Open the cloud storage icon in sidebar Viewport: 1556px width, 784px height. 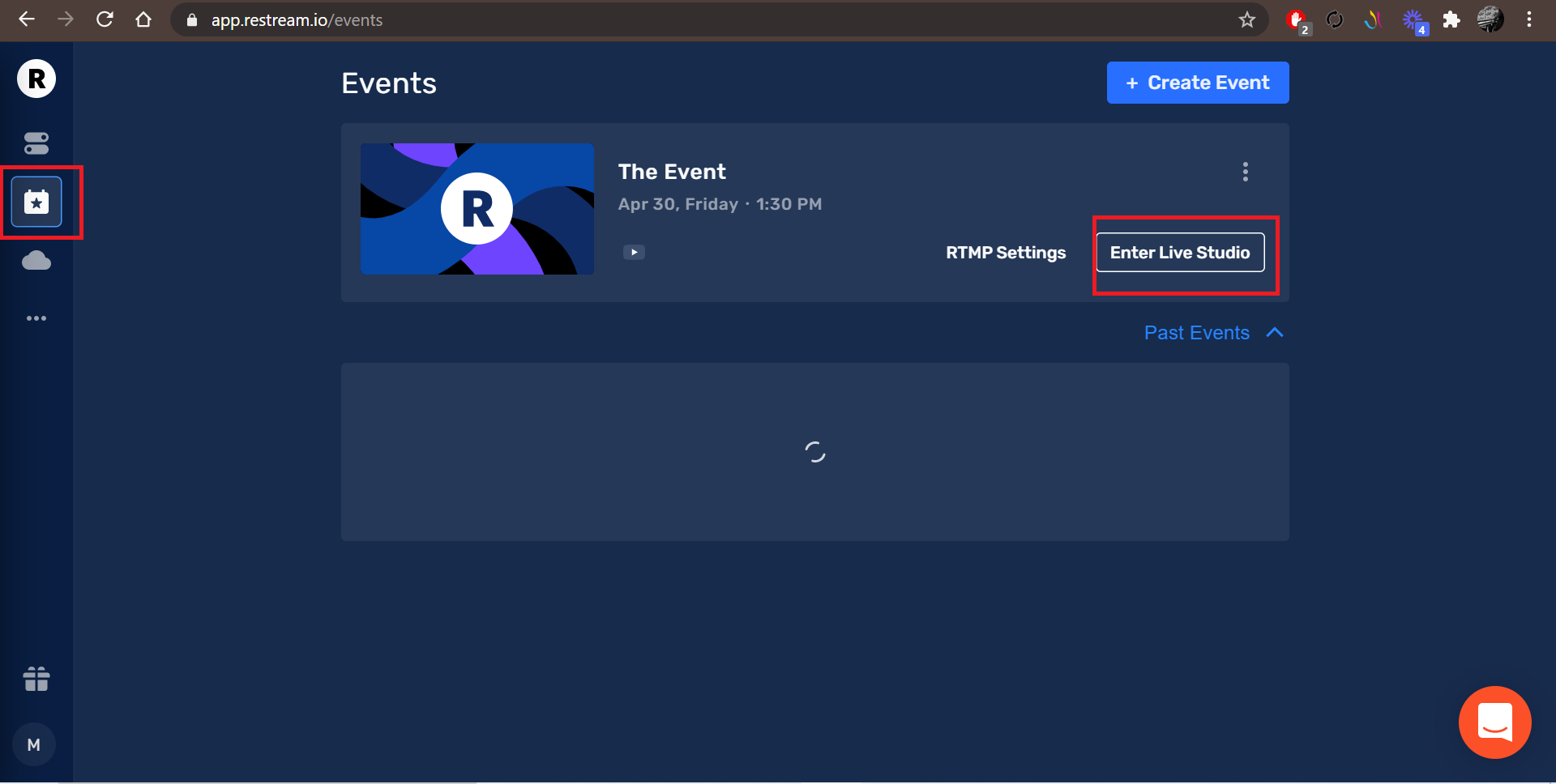[36, 261]
